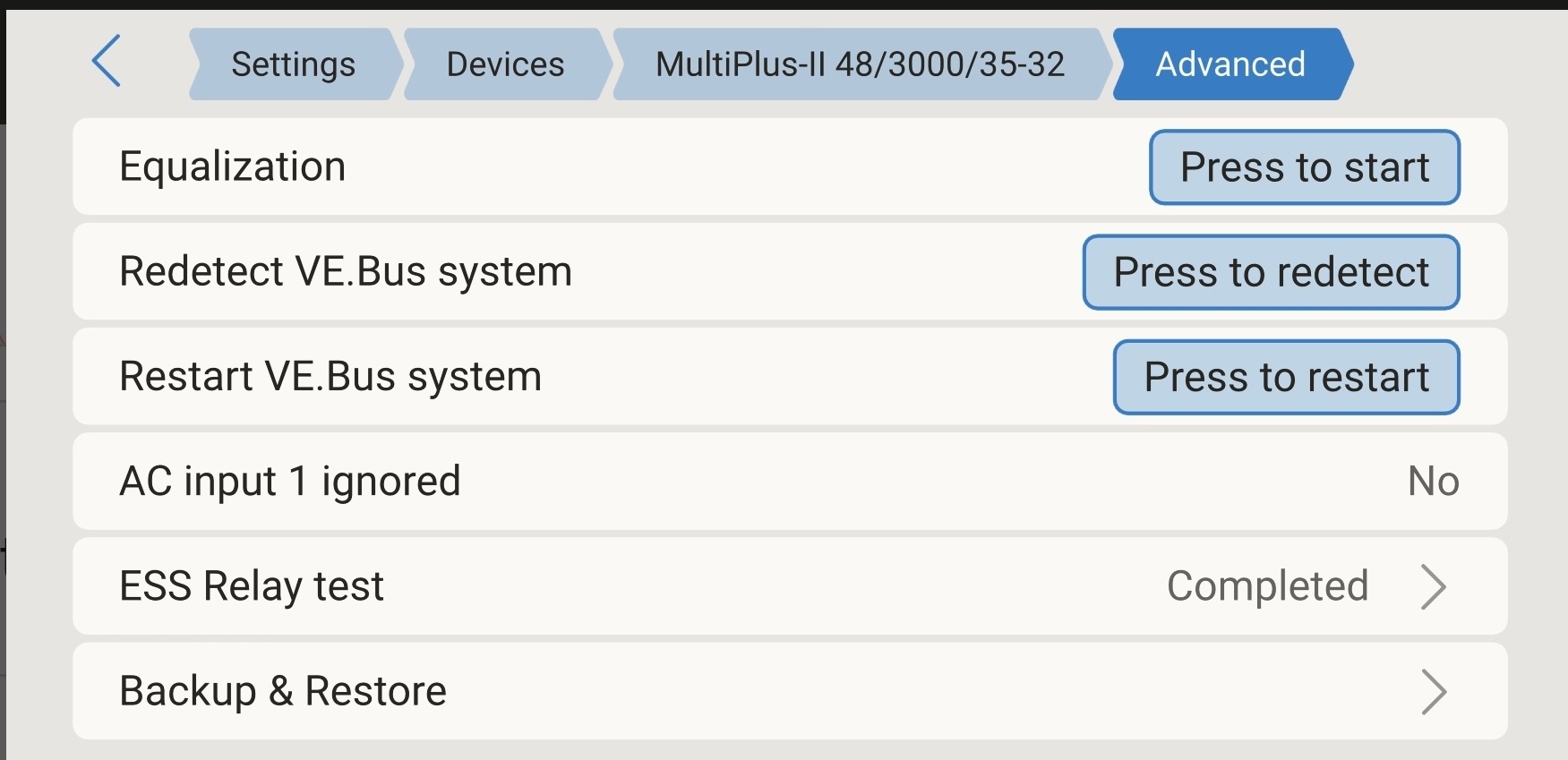Click Press to restart button
The image size is (1568, 760).
[x=1286, y=377]
